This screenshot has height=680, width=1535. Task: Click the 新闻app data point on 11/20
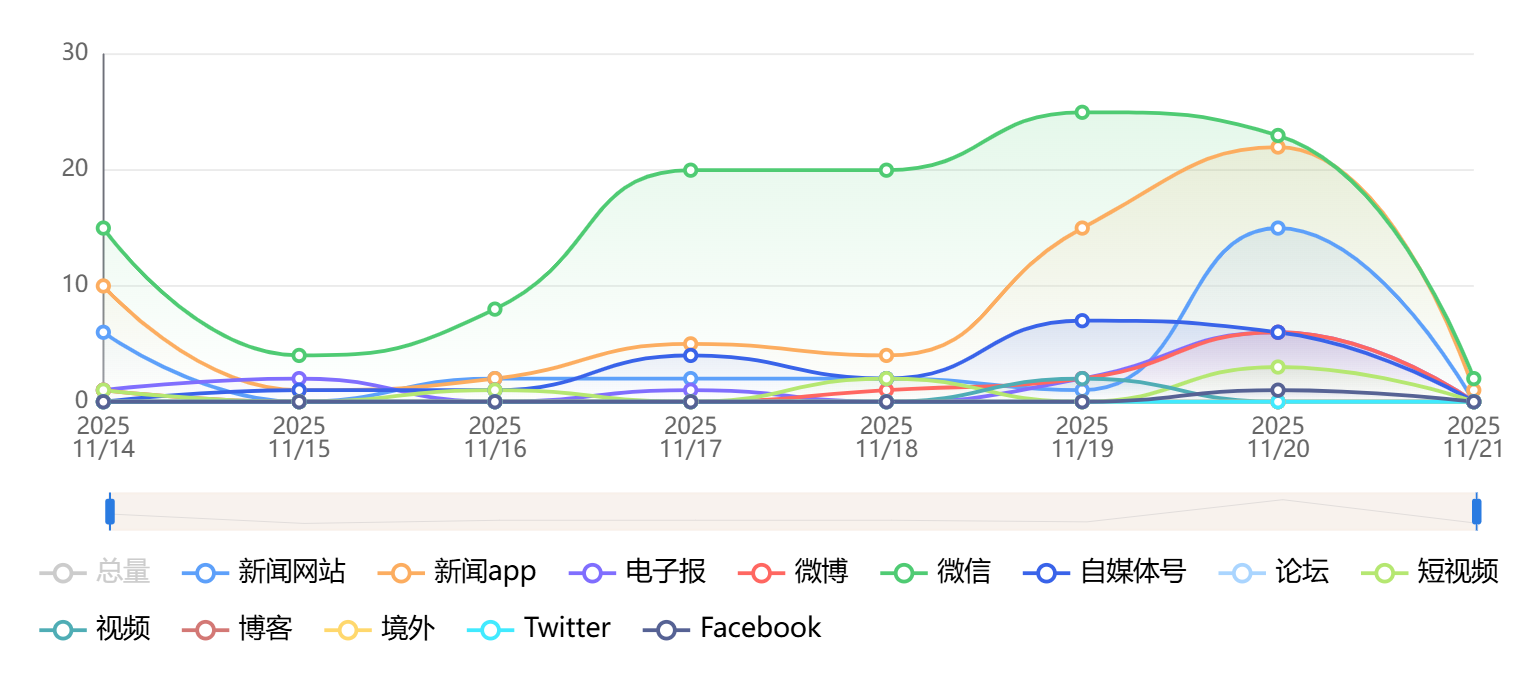pyautogui.click(x=1278, y=147)
